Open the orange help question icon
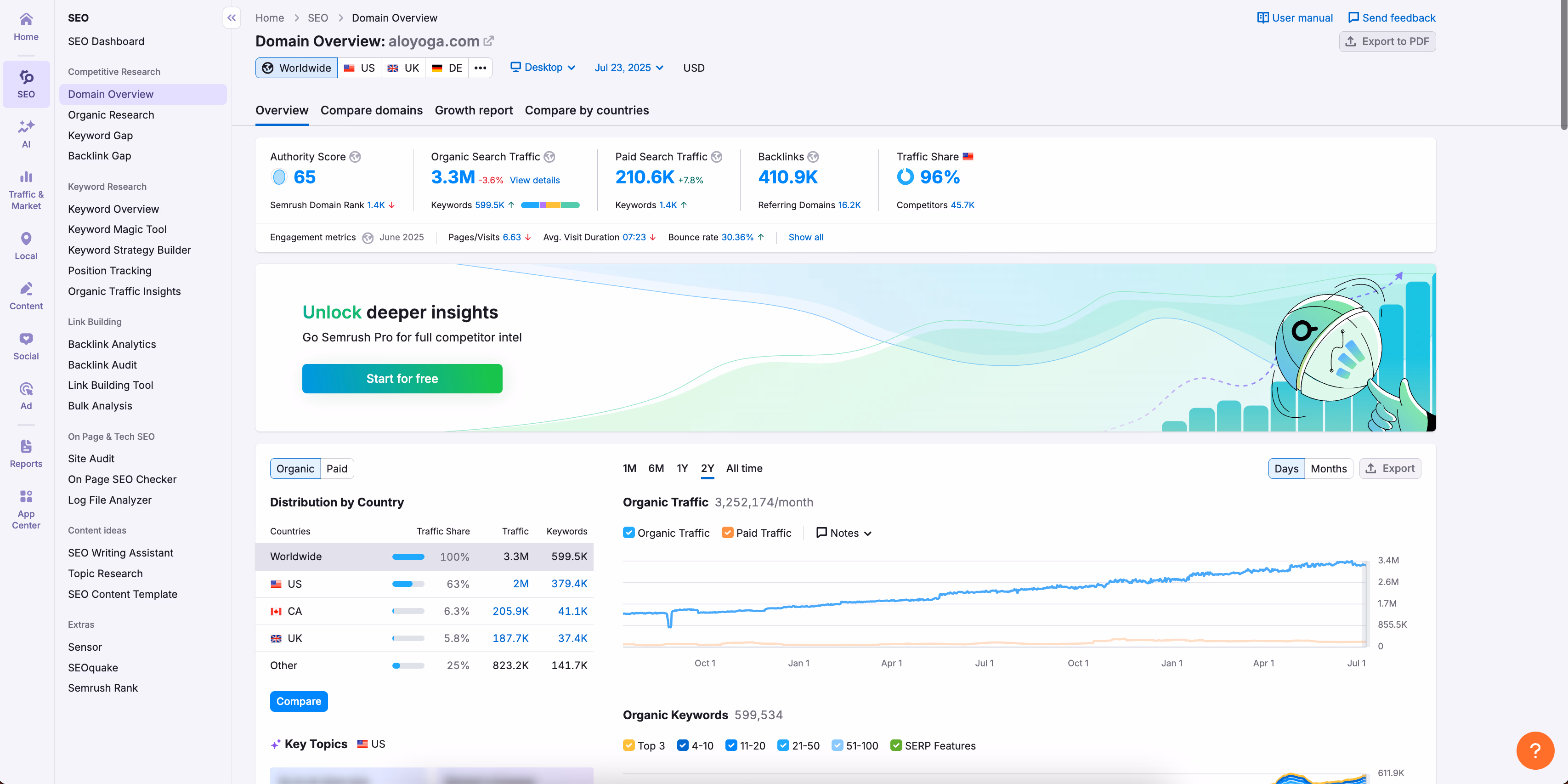This screenshot has width=1568, height=784. point(1535,750)
